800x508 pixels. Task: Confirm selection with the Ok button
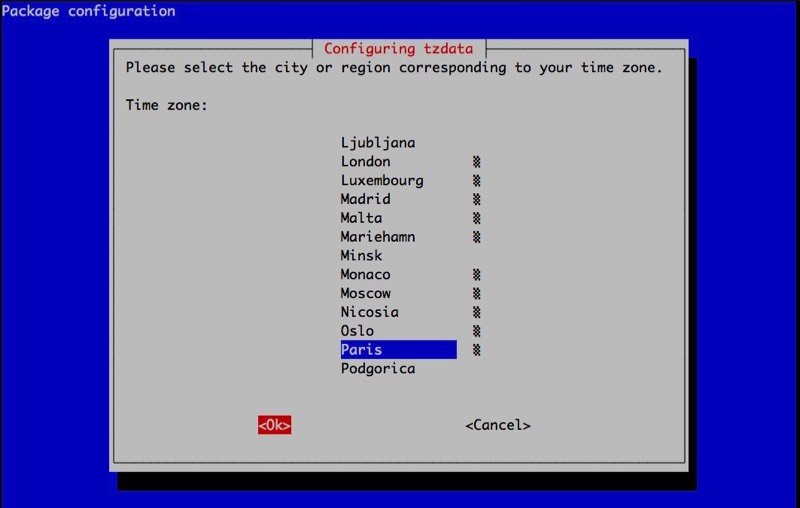coord(274,425)
